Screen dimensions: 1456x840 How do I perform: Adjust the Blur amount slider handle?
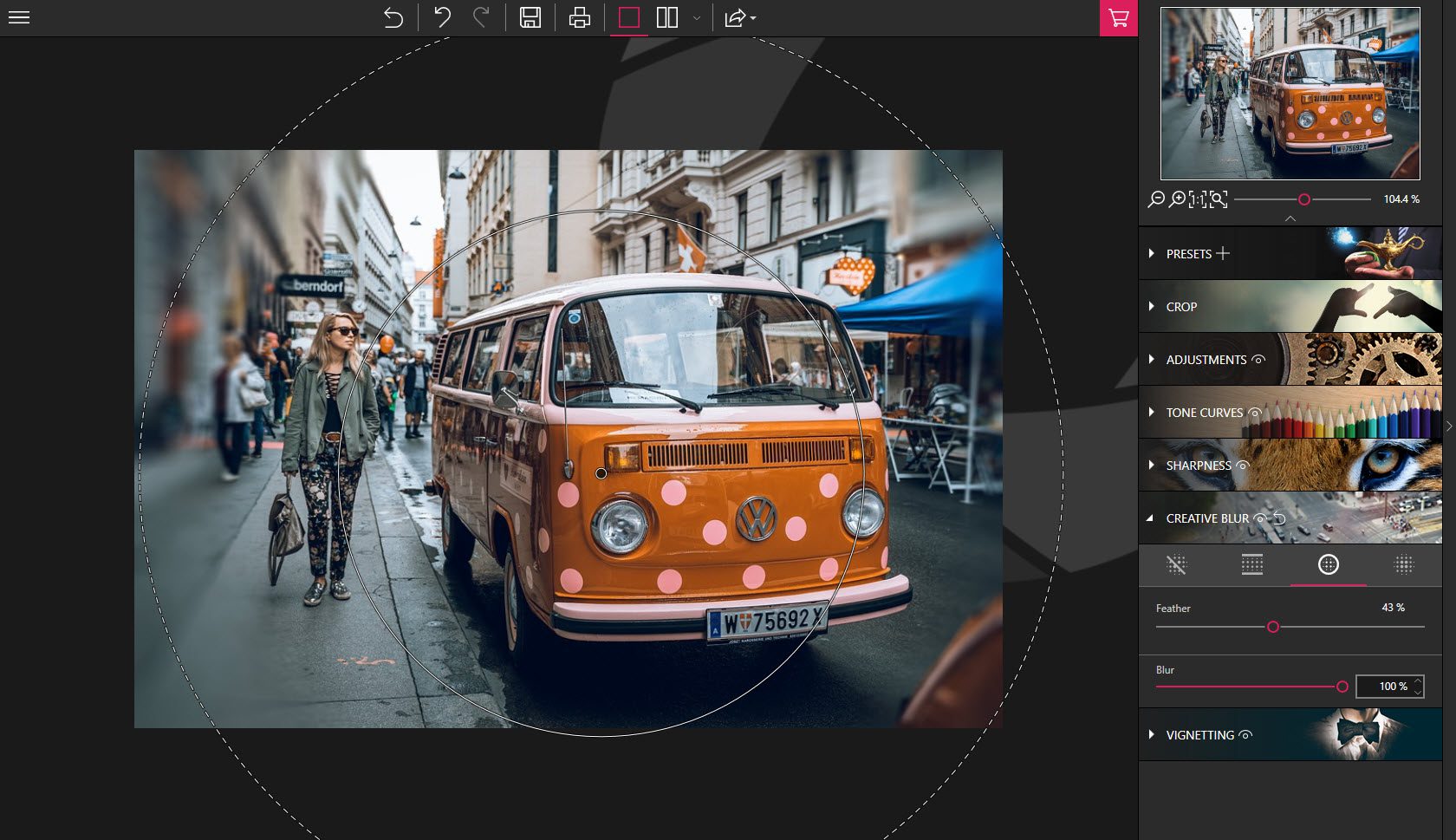tap(1342, 687)
